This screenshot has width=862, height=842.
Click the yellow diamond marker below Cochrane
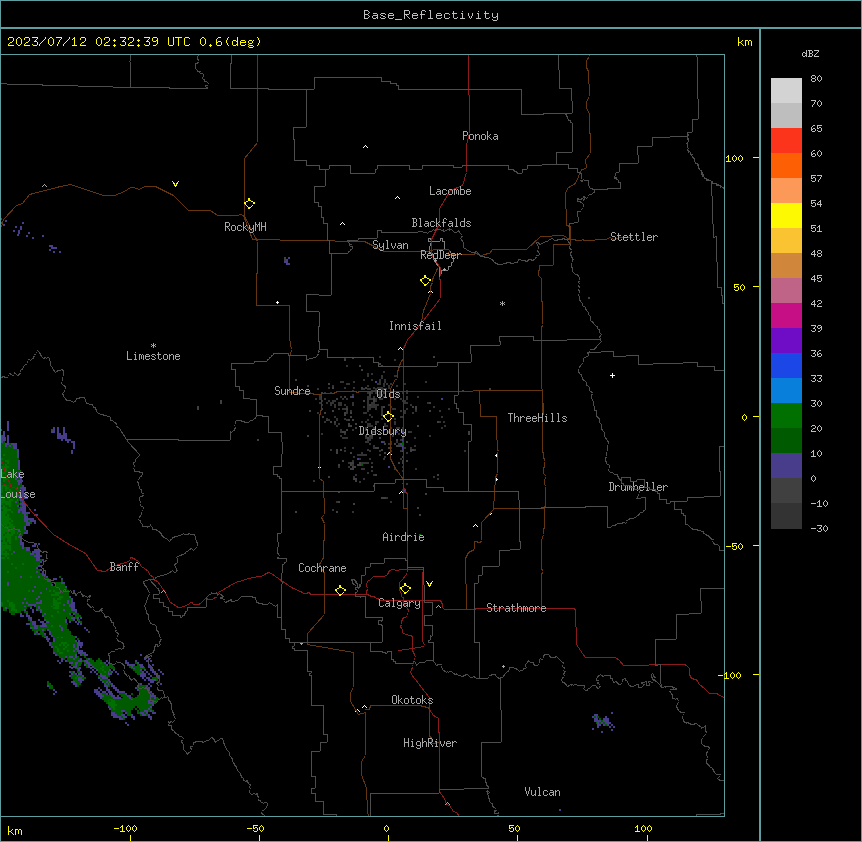(x=340, y=590)
